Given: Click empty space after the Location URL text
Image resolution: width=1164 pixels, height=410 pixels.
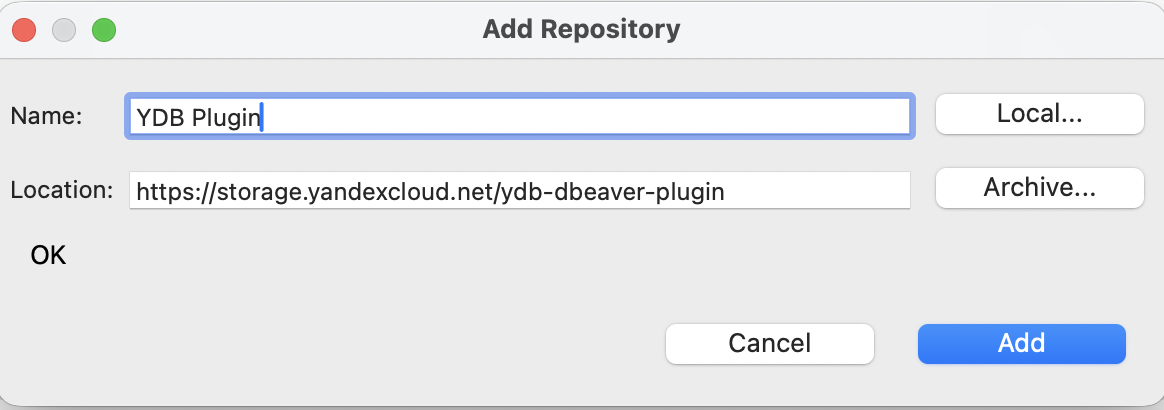Looking at the screenshot, I should (817, 192).
